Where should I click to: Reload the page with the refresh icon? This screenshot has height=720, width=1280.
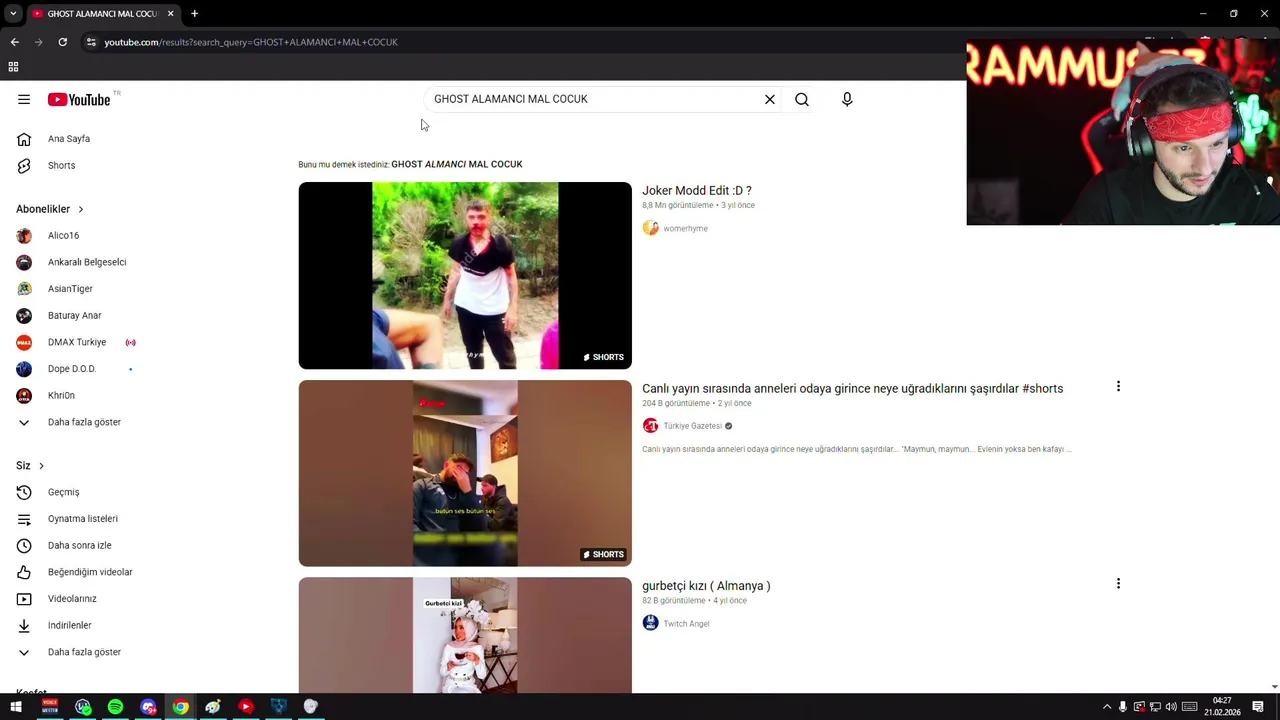(62, 42)
